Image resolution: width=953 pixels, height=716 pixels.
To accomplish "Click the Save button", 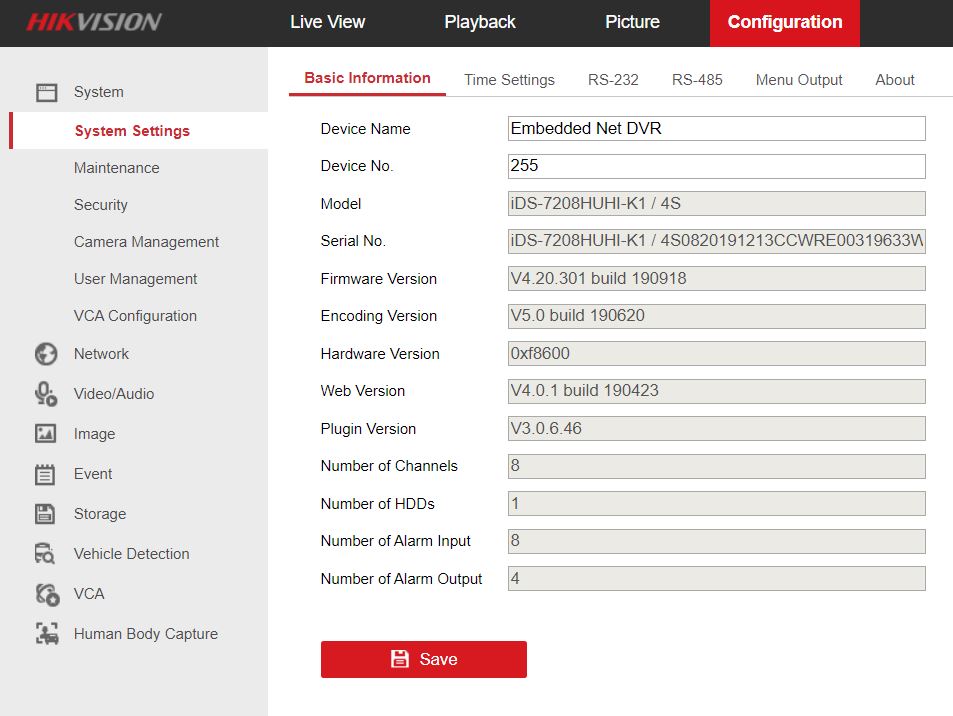I will (424, 659).
